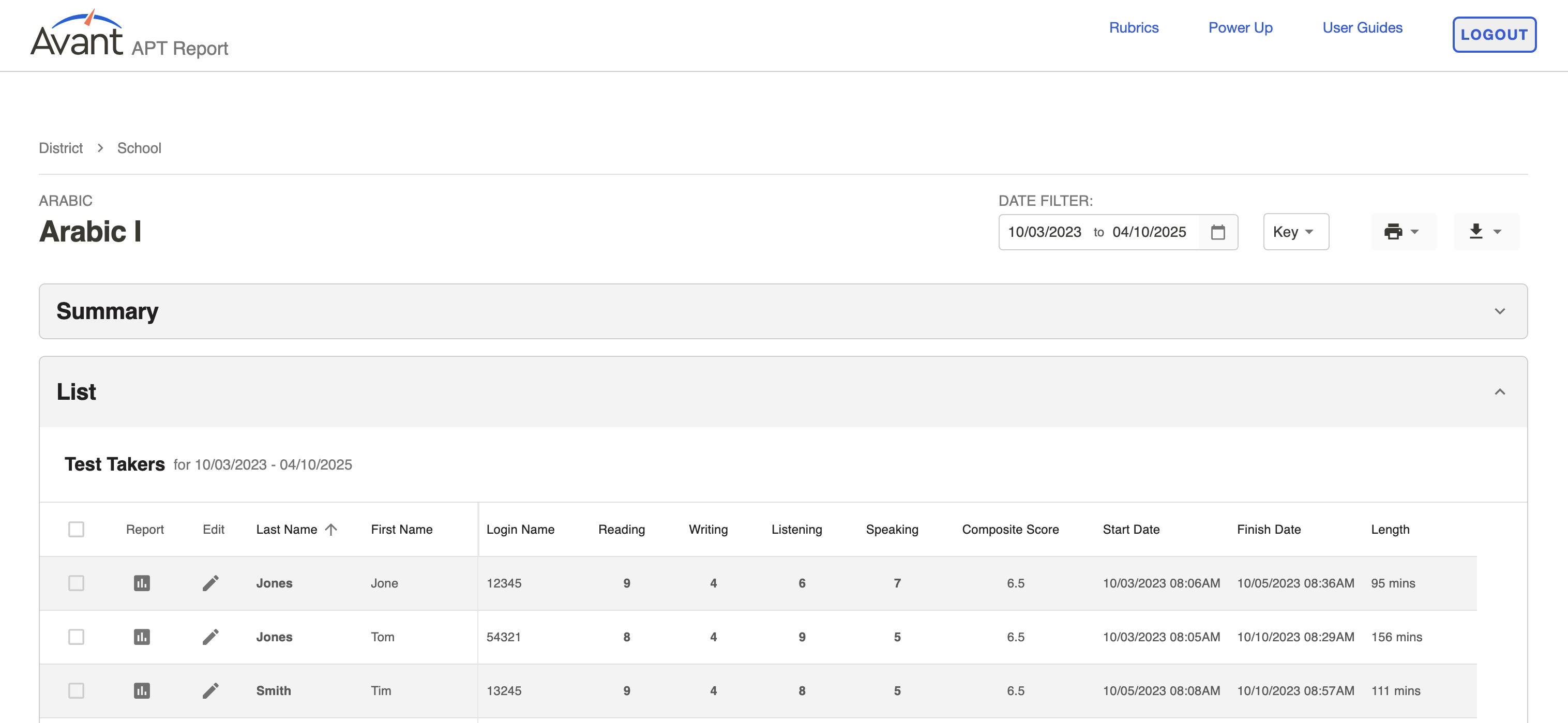The image size is (1568, 723).
Task: Open User Guides
Action: click(x=1362, y=27)
